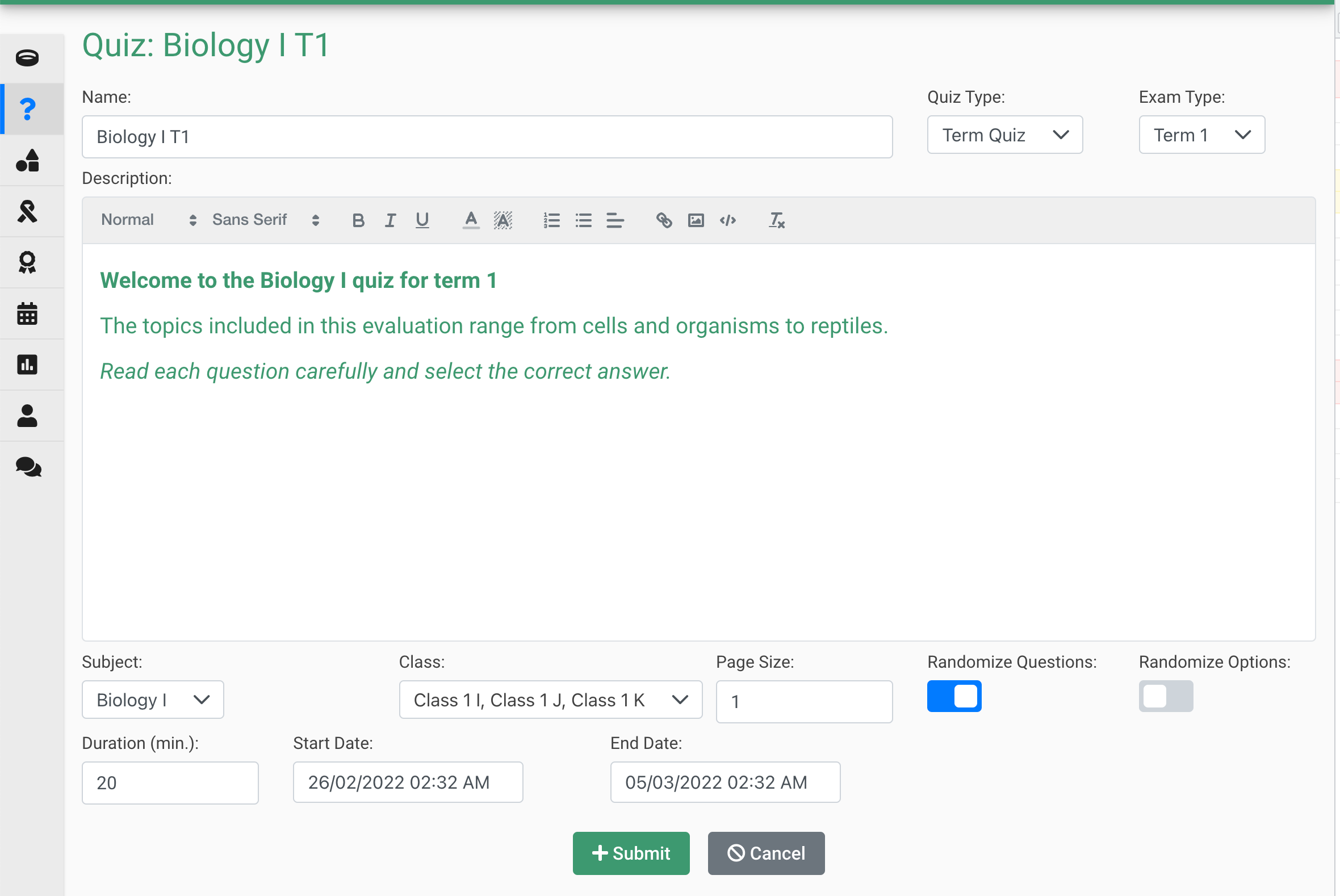Image resolution: width=1340 pixels, height=896 pixels.
Task: Open the Class multi-select dropdown
Action: pos(550,700)
